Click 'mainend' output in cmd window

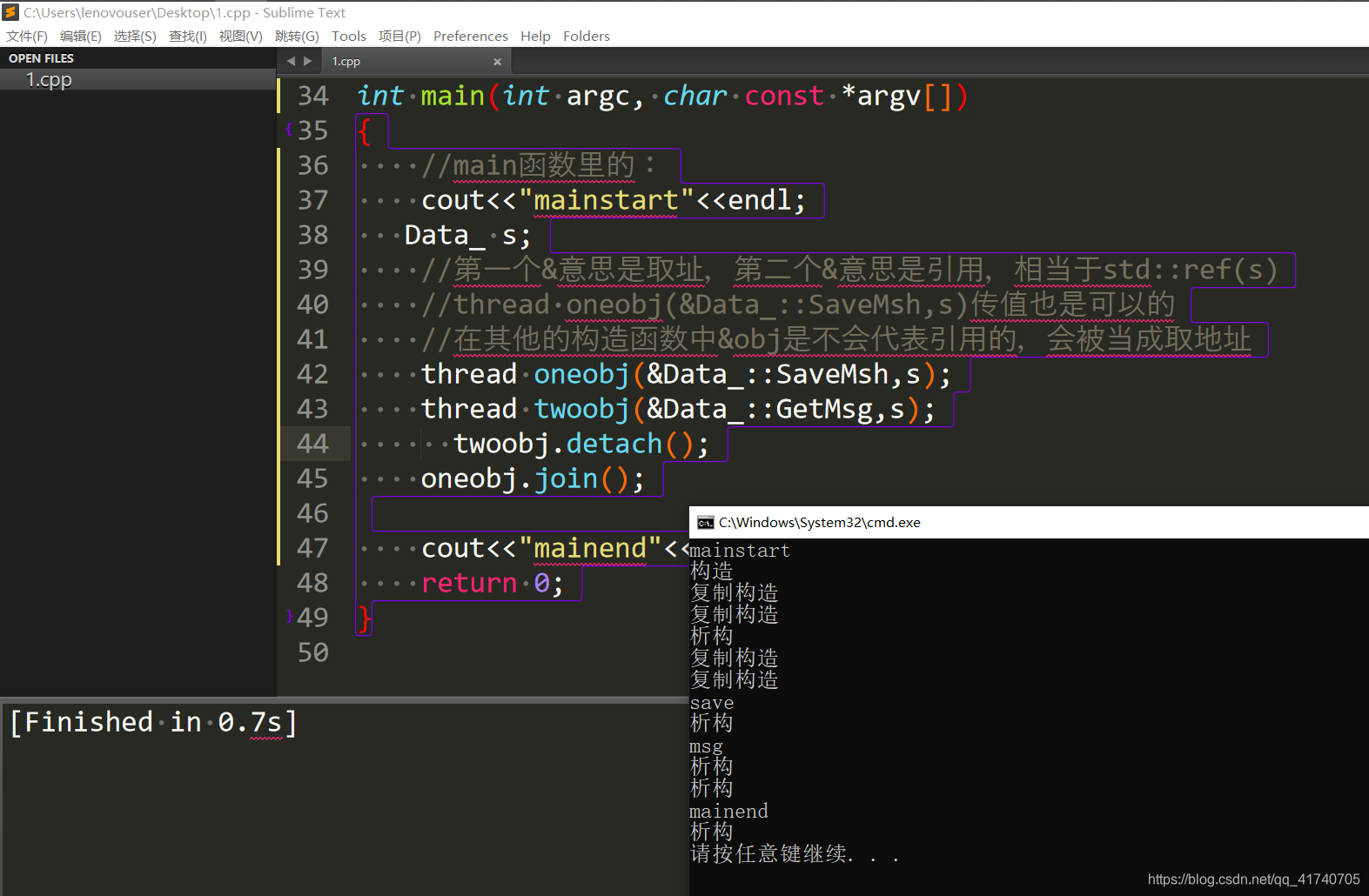click(x=728, y=812)
